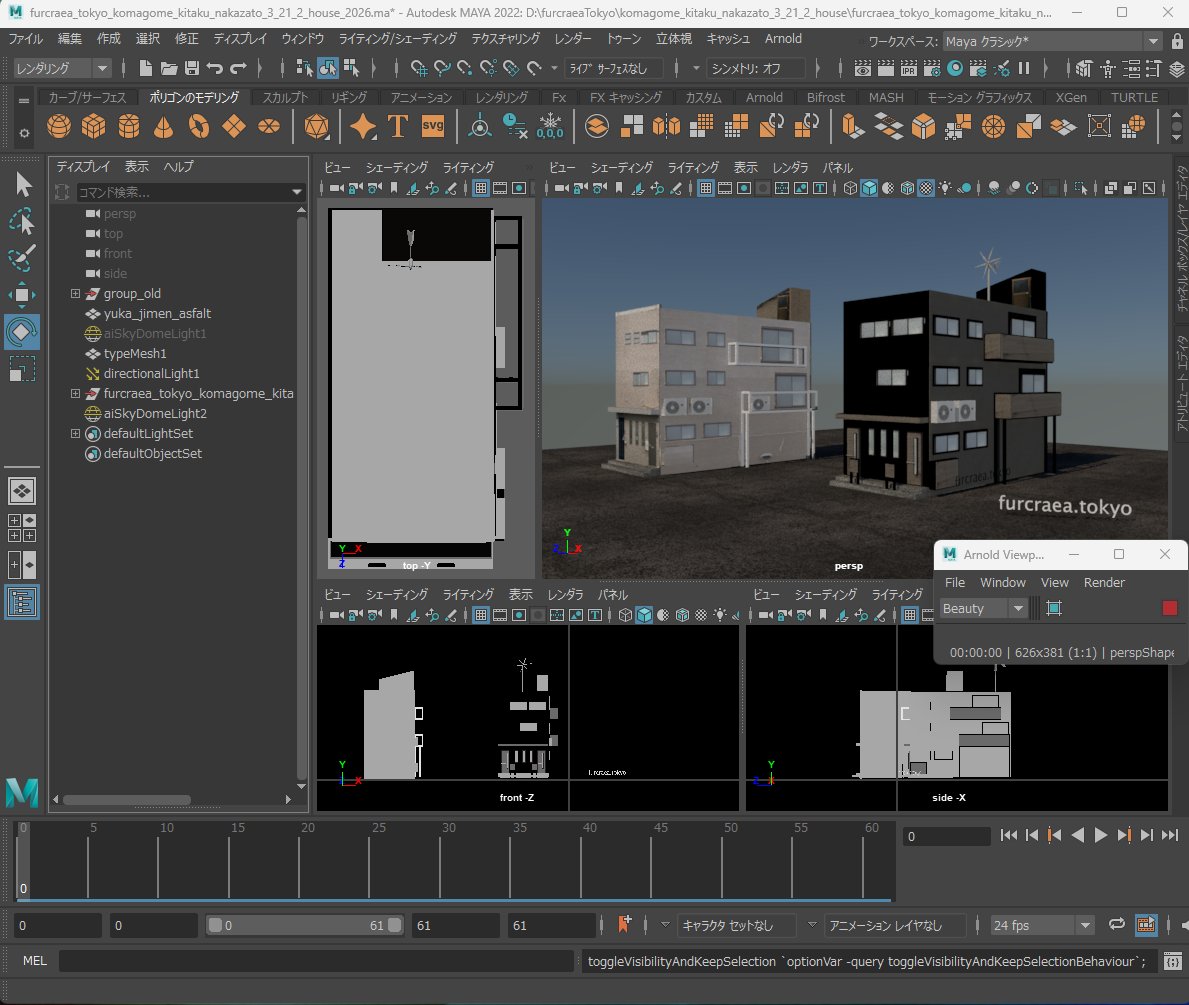
Task: Toggle playback loop mode button
Action: [1117, 925]
